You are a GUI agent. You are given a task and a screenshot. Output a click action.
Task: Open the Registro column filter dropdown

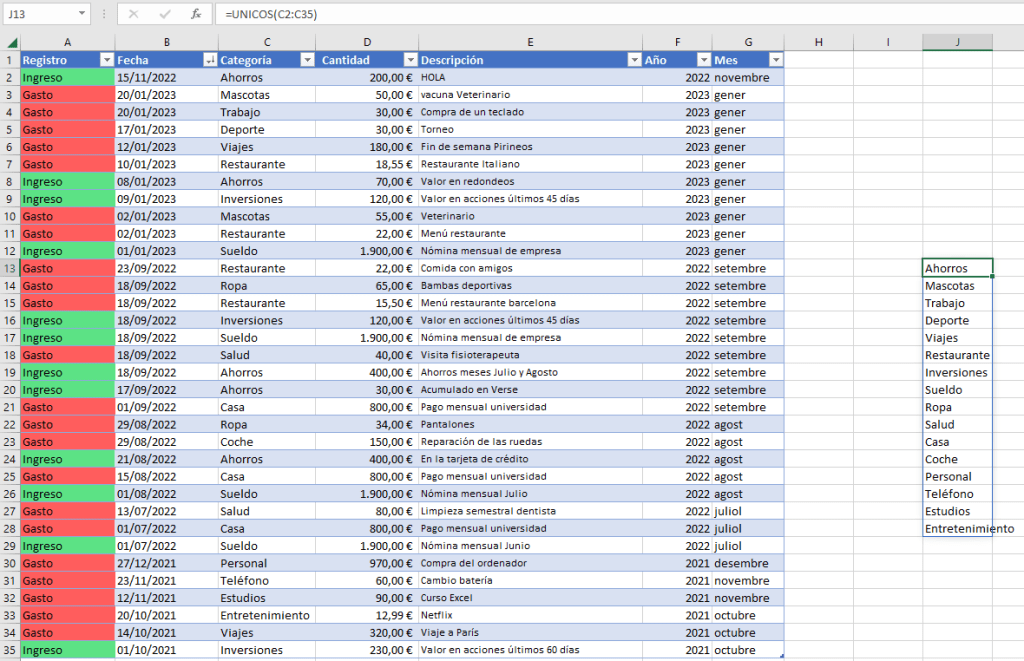(x=107, y=60)
